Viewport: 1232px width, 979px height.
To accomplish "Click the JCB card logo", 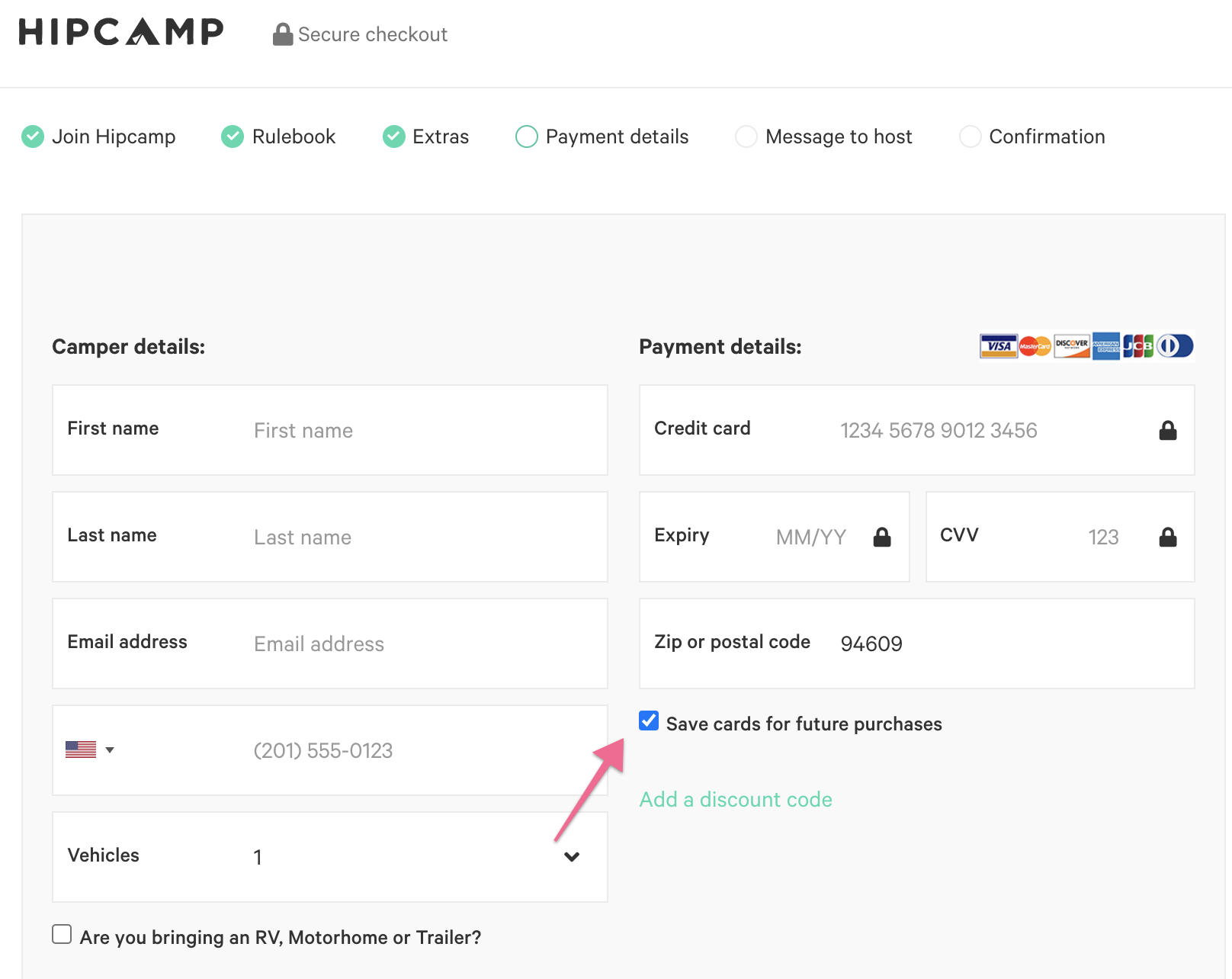I will pyautogui.click(x=1138, y=346).
